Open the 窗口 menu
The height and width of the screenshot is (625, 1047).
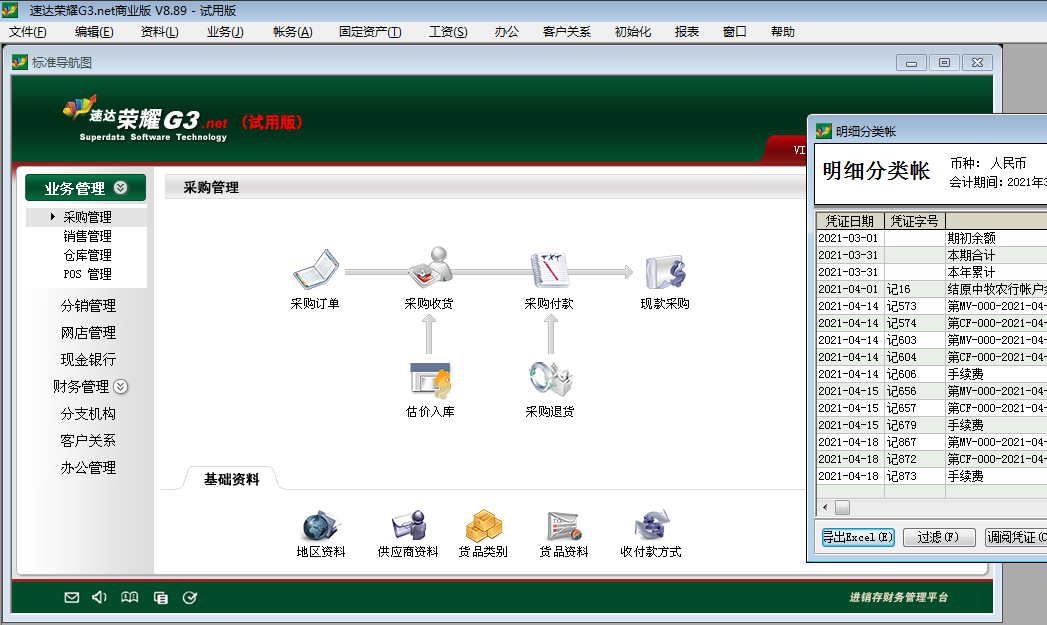[735, 32]
